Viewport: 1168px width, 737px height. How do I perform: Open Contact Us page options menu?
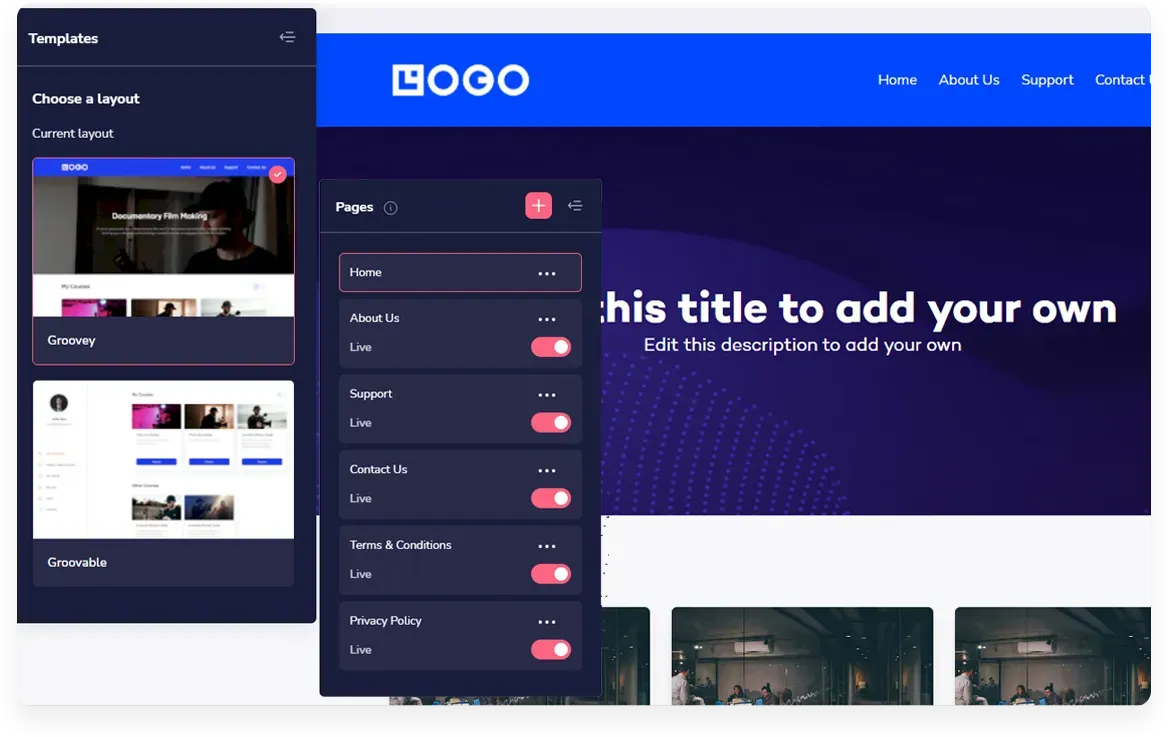tap(546, 470)
